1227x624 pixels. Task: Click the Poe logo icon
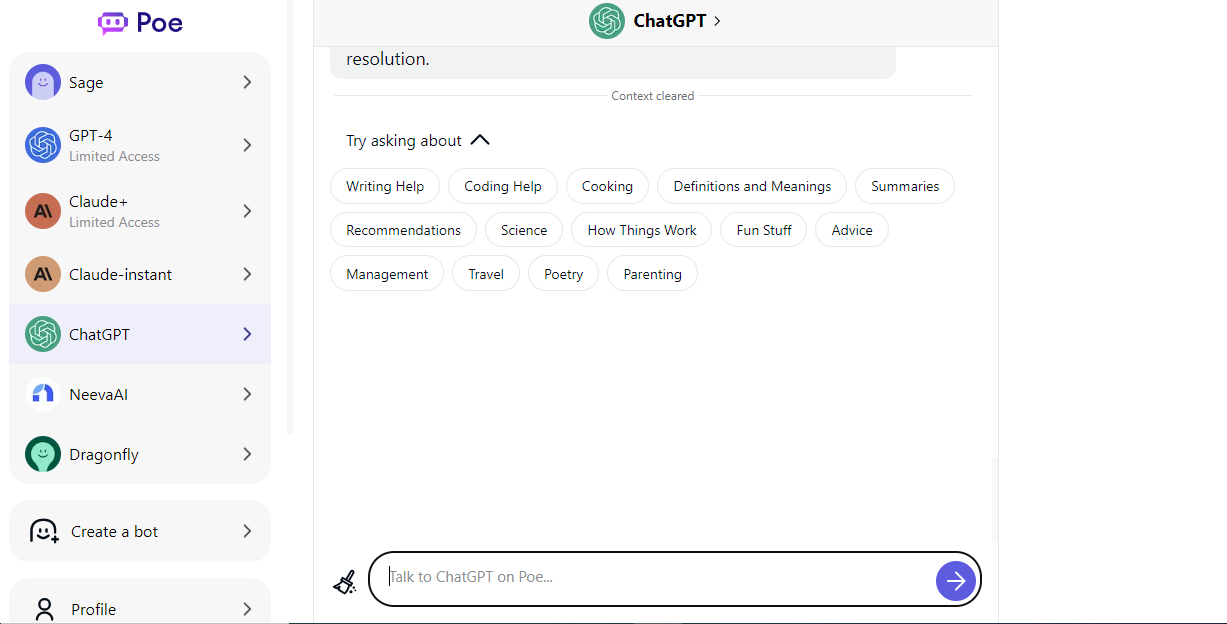click(x=113, y=22)
